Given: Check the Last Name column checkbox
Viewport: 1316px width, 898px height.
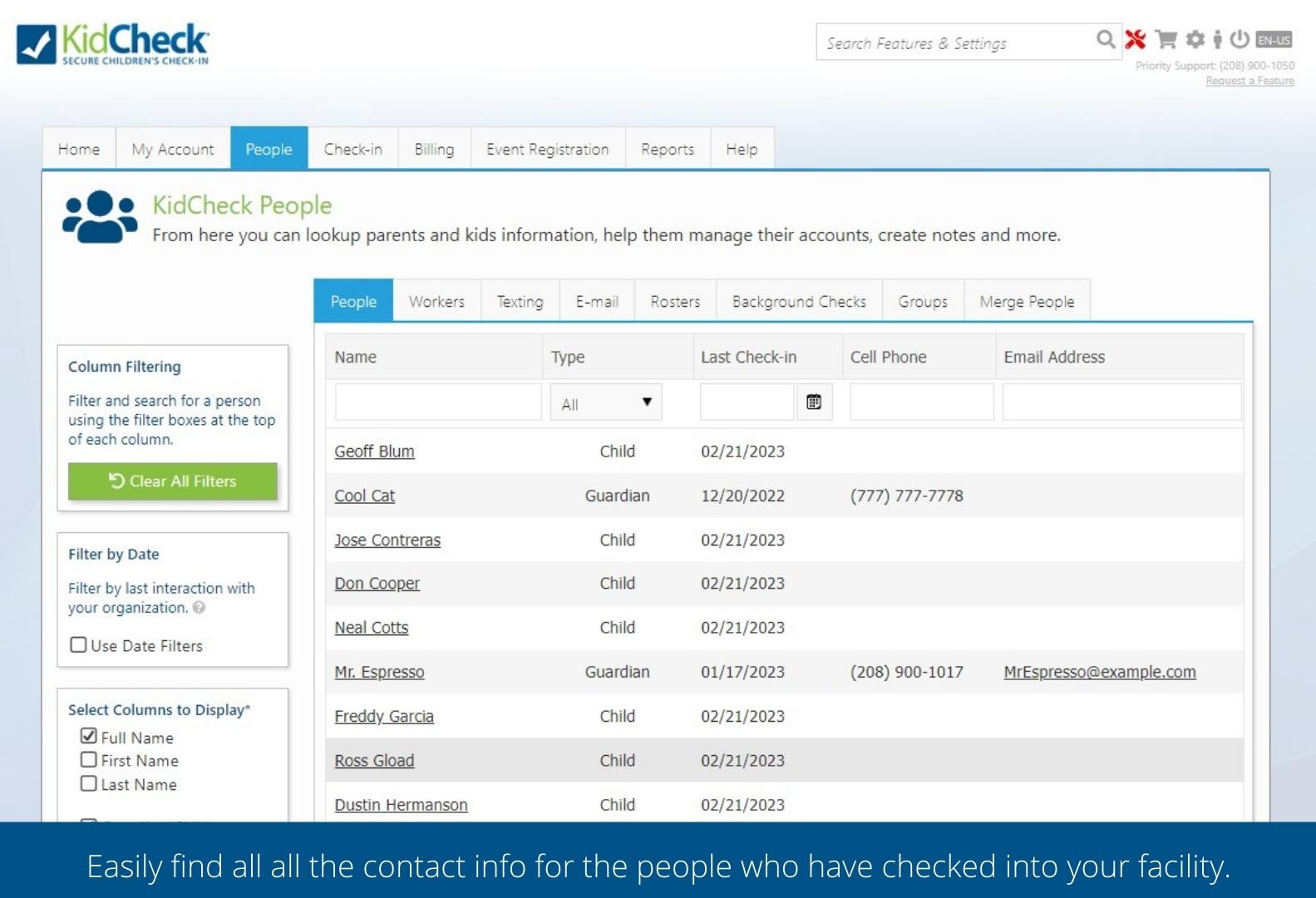Looking at the screenshot, I should click(89, 783).
